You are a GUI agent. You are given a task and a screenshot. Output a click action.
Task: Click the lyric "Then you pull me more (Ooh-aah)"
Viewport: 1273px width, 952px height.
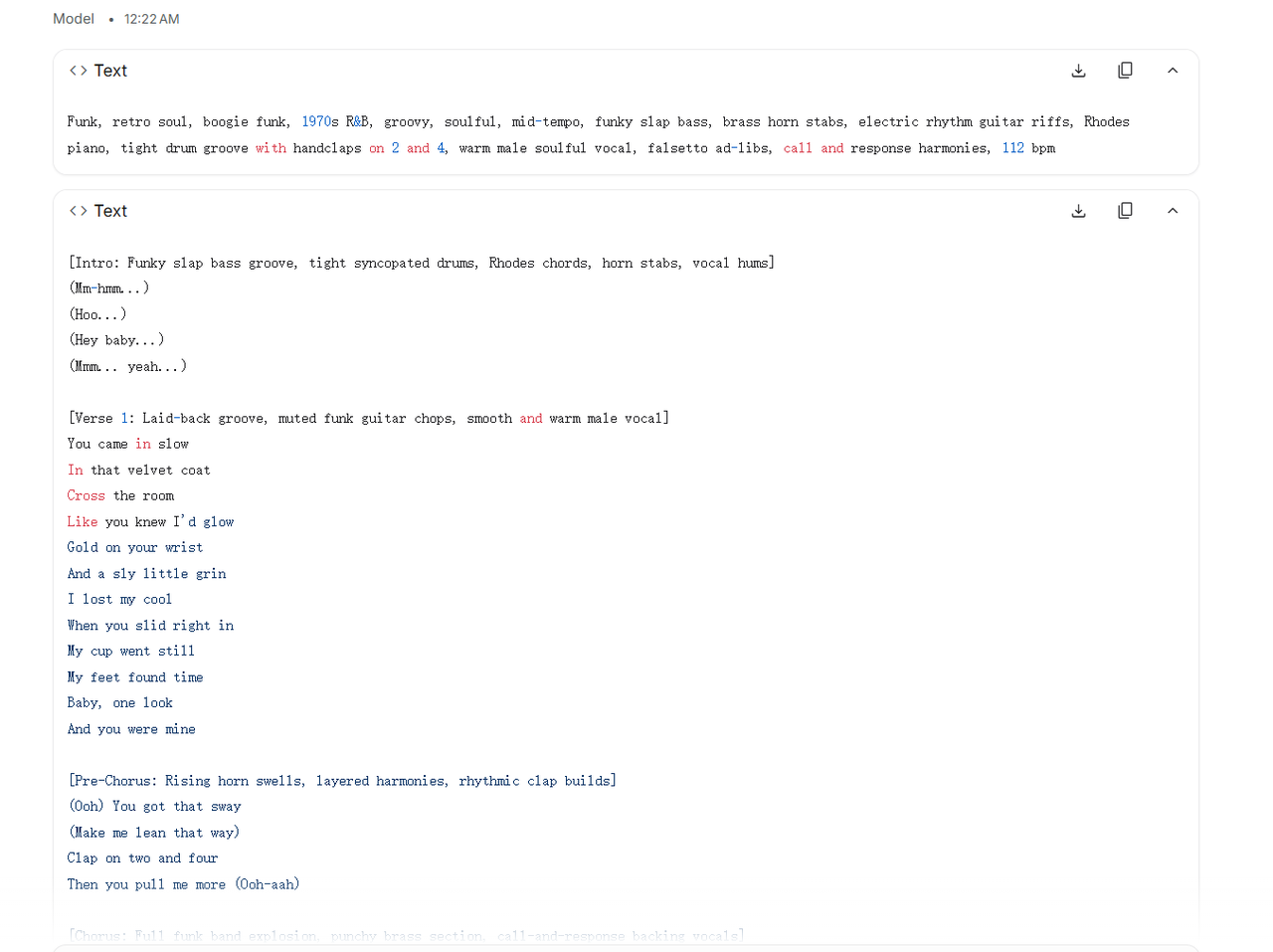tap(184, 883)
